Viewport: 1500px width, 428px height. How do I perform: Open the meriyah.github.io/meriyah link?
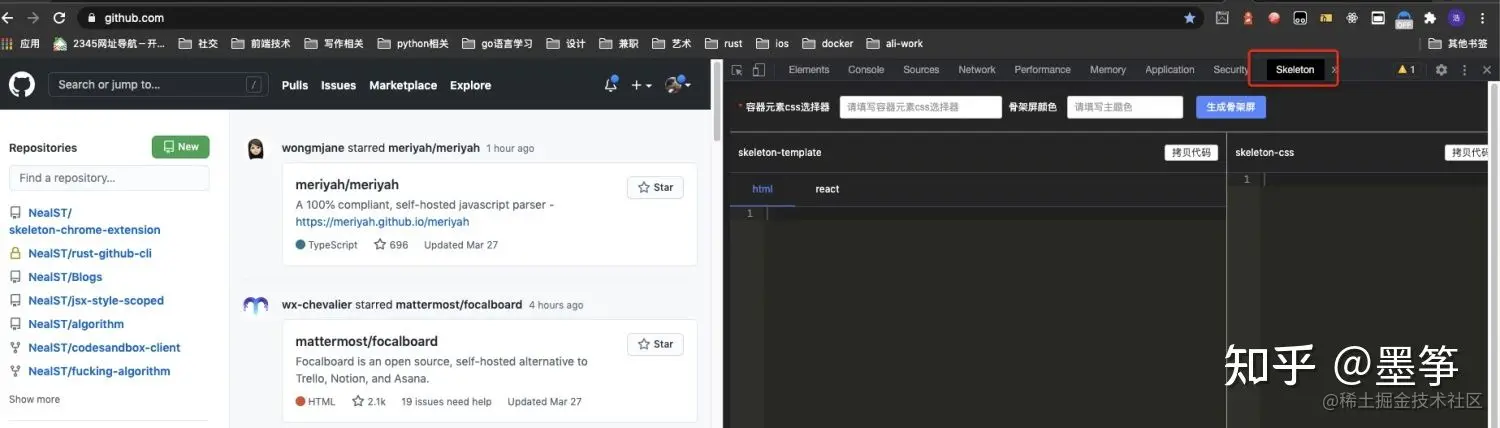click(382, 222)
